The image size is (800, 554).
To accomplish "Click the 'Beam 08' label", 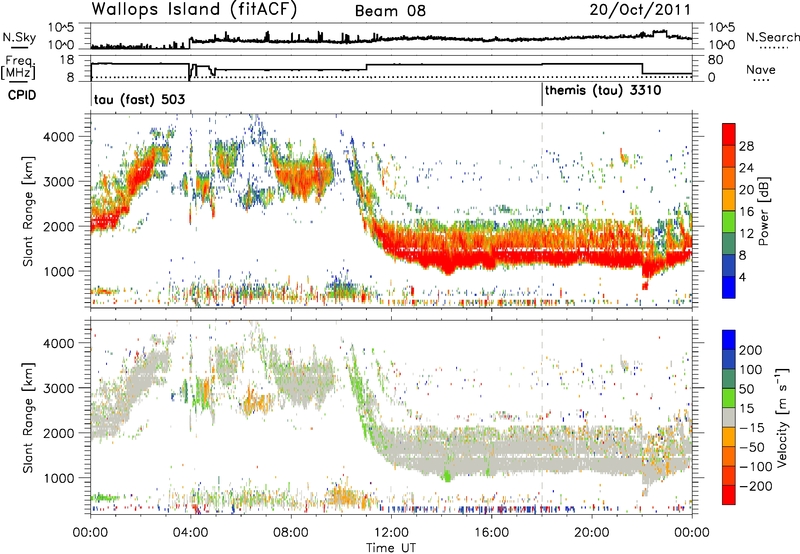I will [390, 11].
